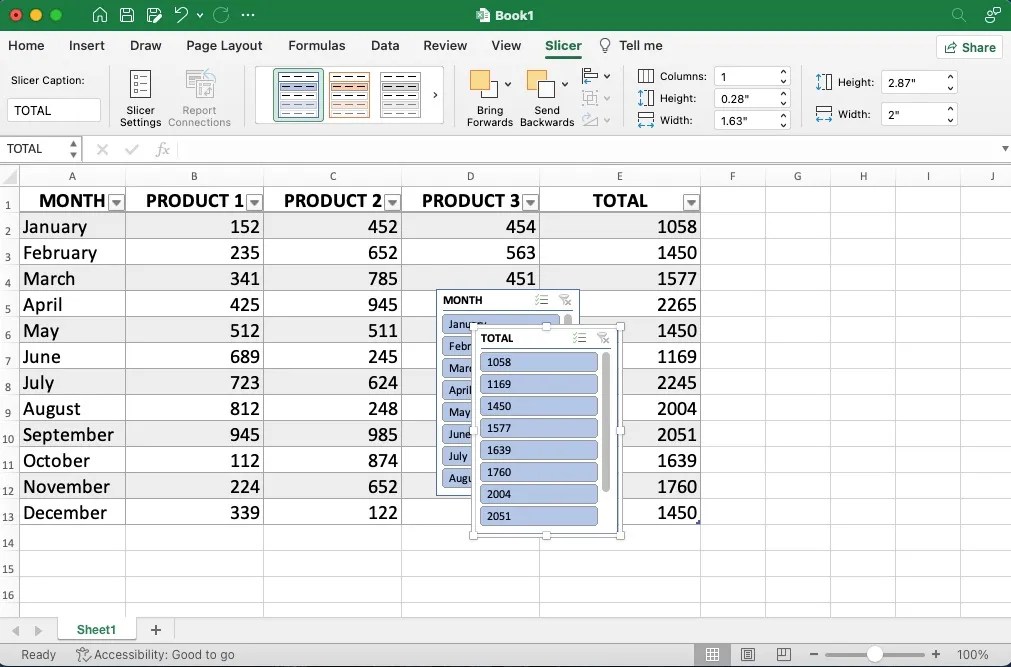Click the search icon in the title bar
The height and width of the screenshot is (667, 1011).
(x=957, y=15)
